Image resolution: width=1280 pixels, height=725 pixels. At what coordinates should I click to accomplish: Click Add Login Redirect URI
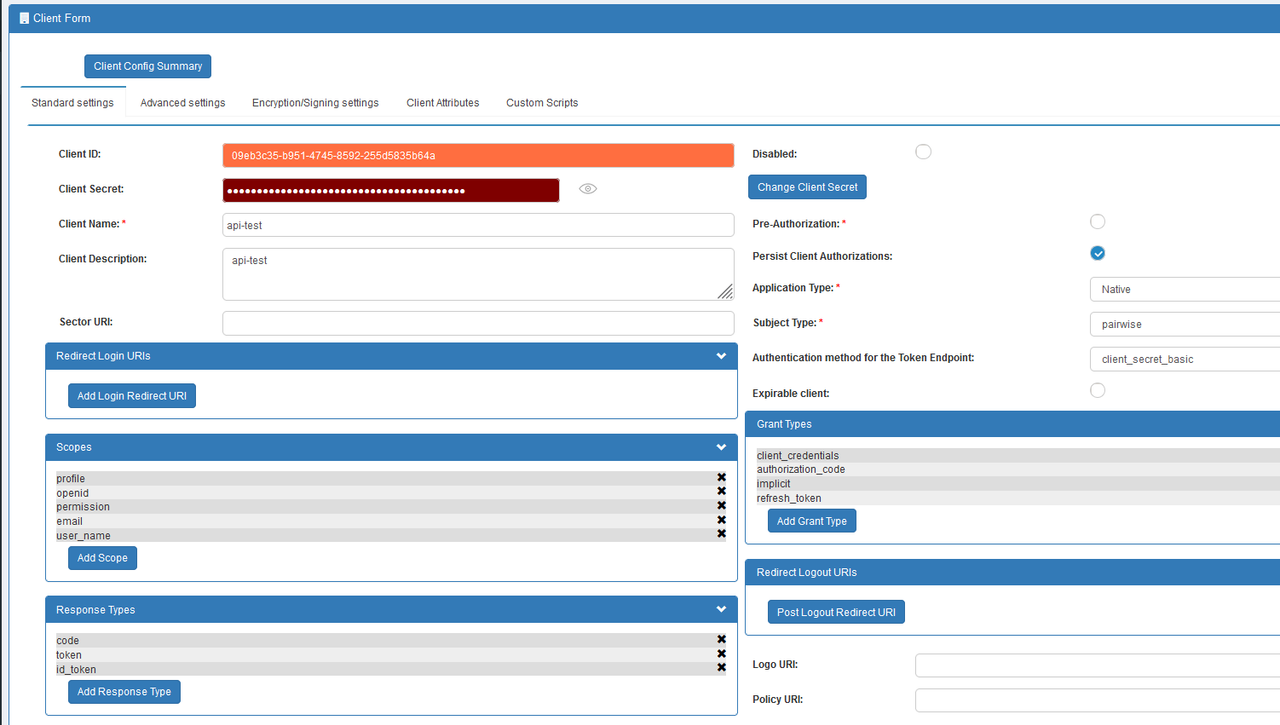[x=132, y=396]
